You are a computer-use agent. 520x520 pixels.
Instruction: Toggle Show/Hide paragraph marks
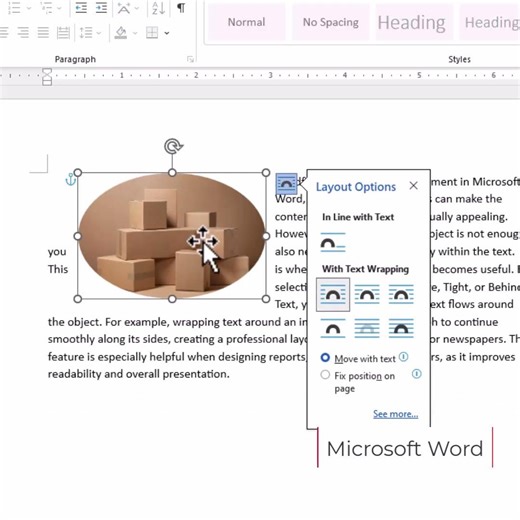click(181, 8)
